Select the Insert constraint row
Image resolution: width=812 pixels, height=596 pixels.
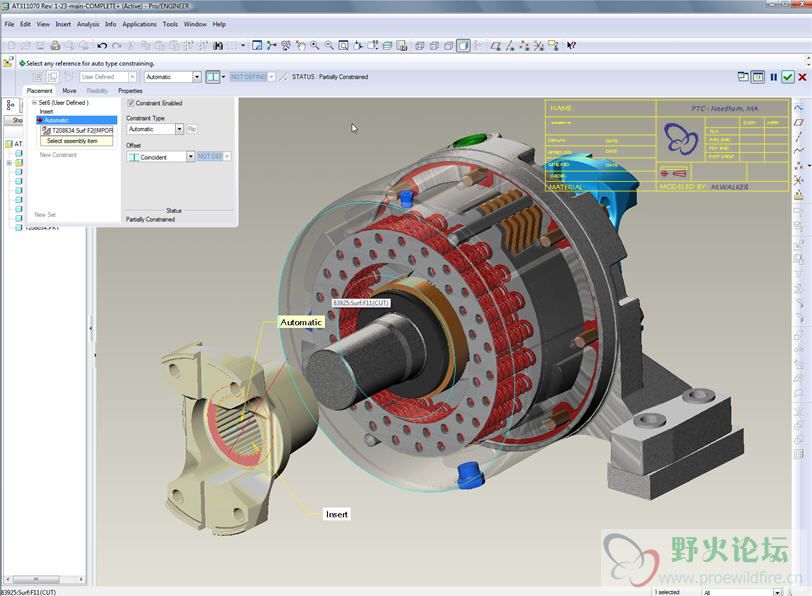pos(46,111)
